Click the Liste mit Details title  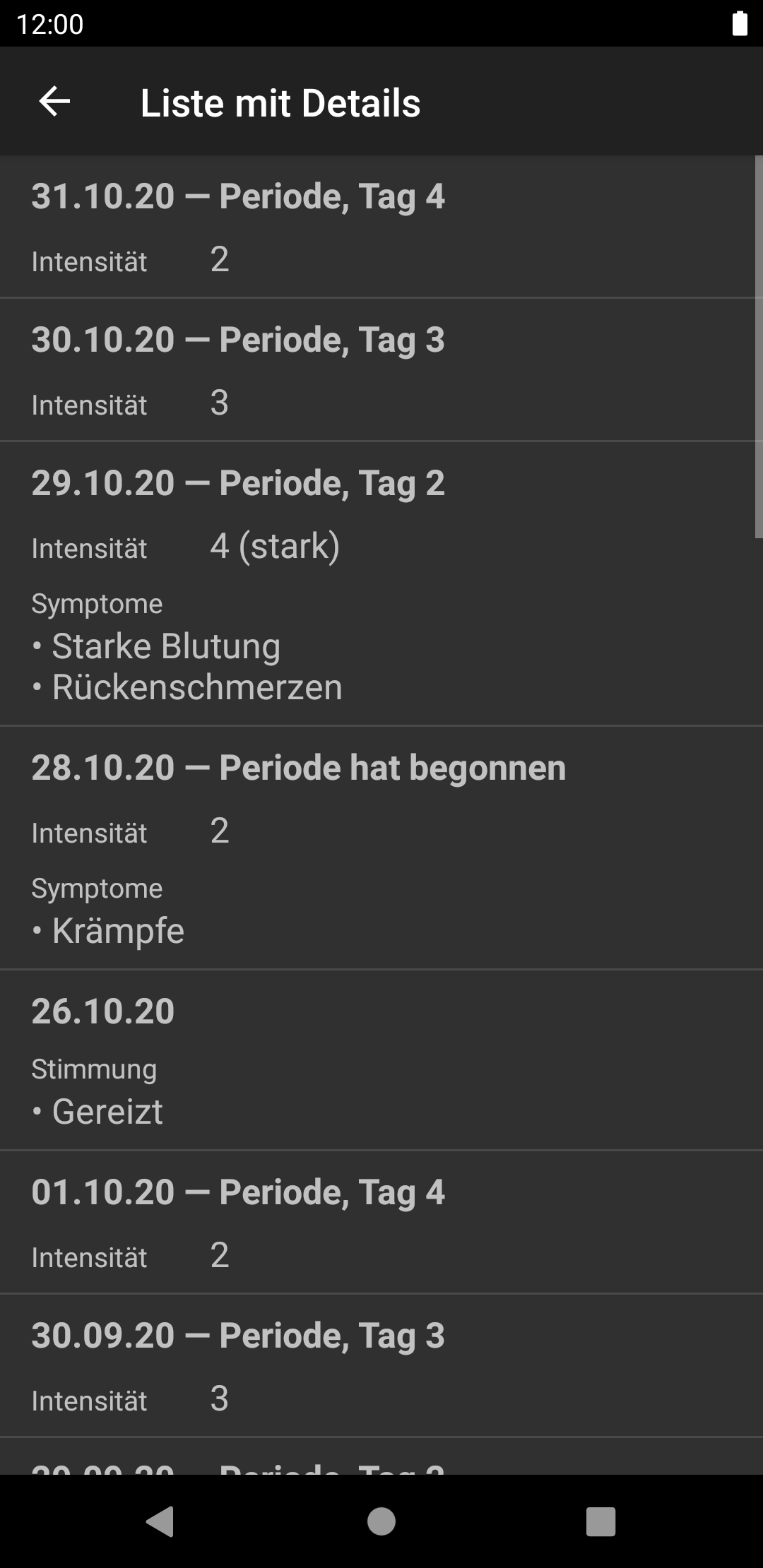tap(280, 103)
